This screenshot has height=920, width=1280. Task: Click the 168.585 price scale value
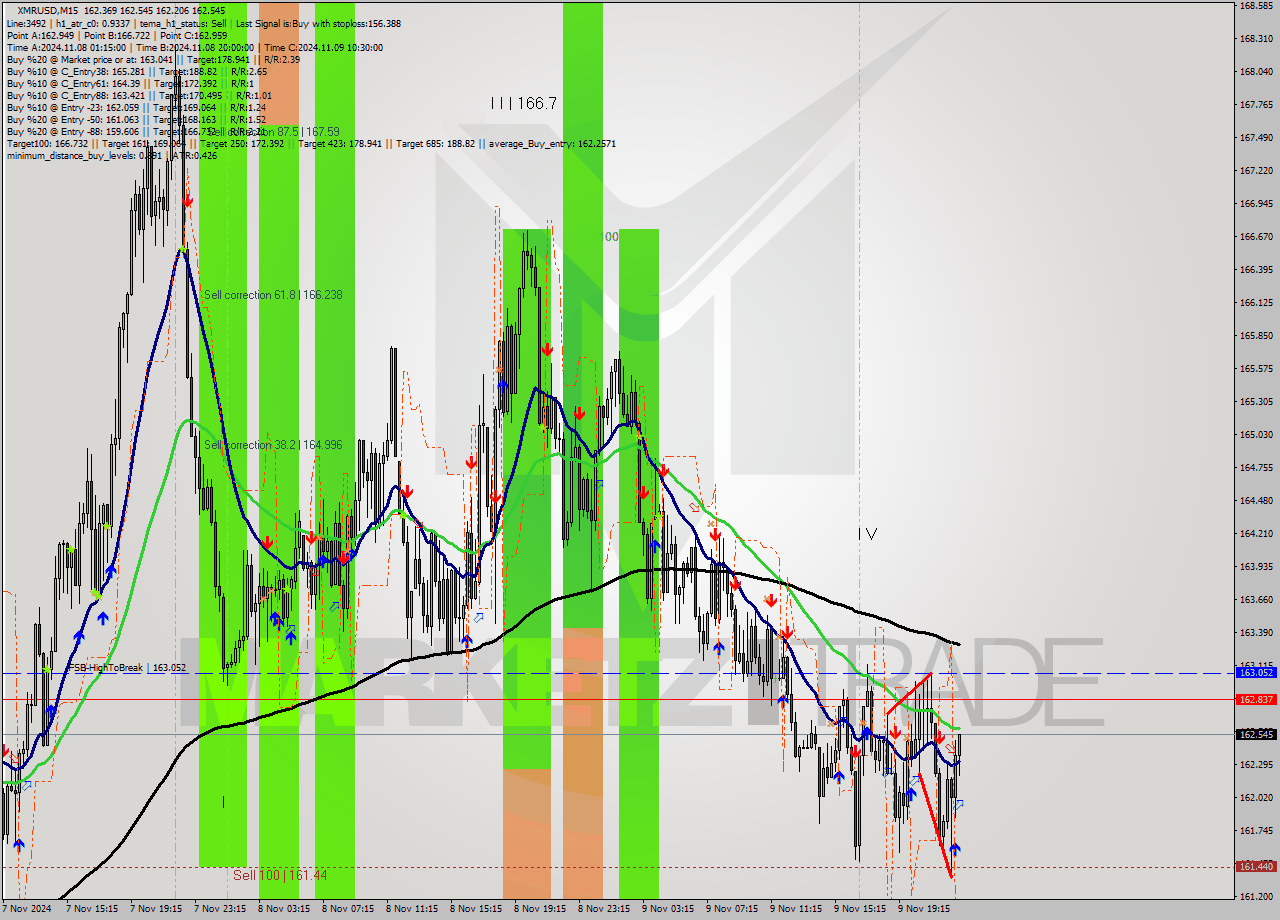[1255, 6]
